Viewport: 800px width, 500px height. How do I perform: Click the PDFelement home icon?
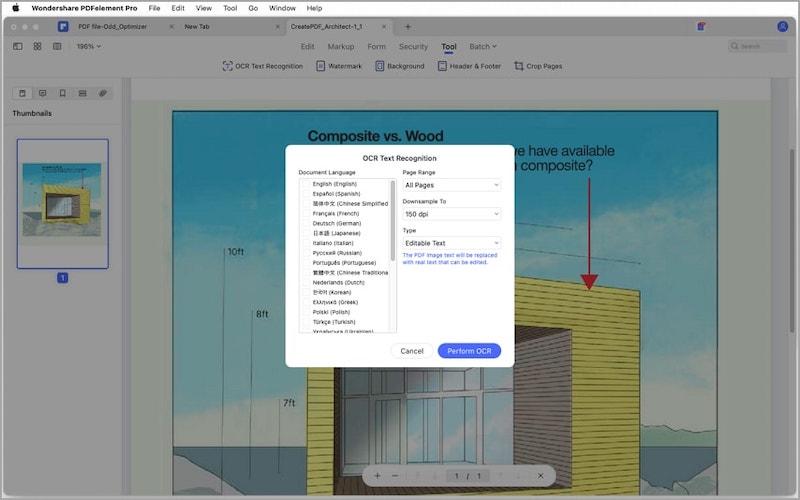pyautogui.click(x=63, y=27)
